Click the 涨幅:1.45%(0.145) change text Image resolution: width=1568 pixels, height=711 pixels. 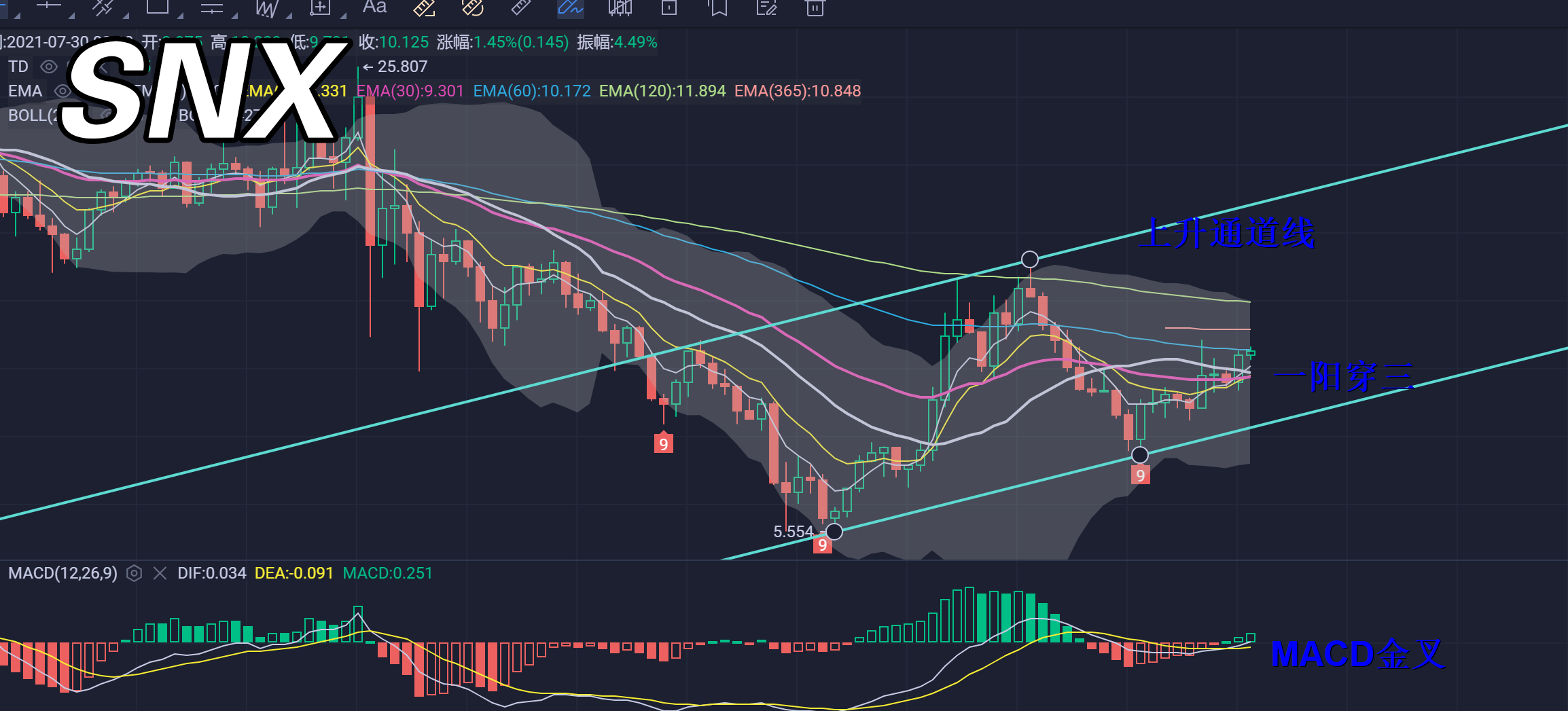click(503, 42)
